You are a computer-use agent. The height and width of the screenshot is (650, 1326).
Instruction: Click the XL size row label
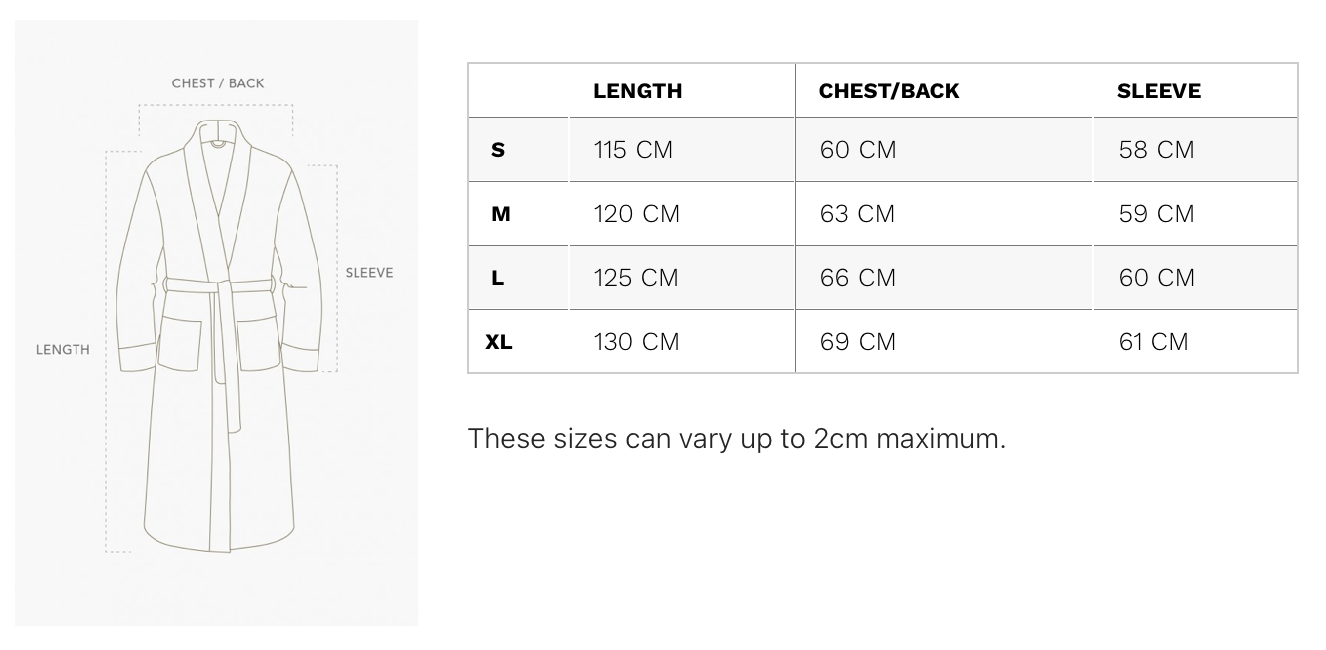tap(499, 342)
